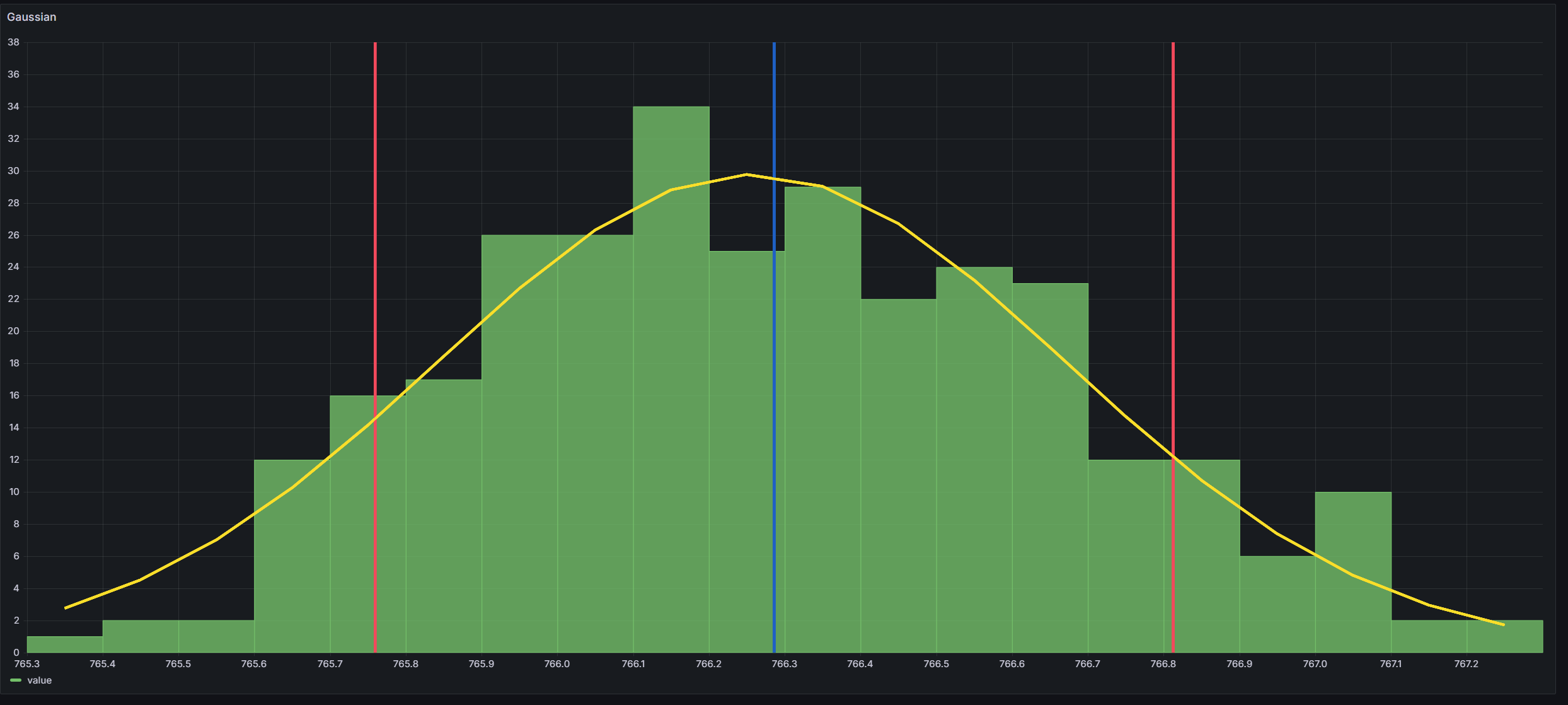
Task: Click the yellow Gaussian curve peak
Action: [x=746, y=175]
